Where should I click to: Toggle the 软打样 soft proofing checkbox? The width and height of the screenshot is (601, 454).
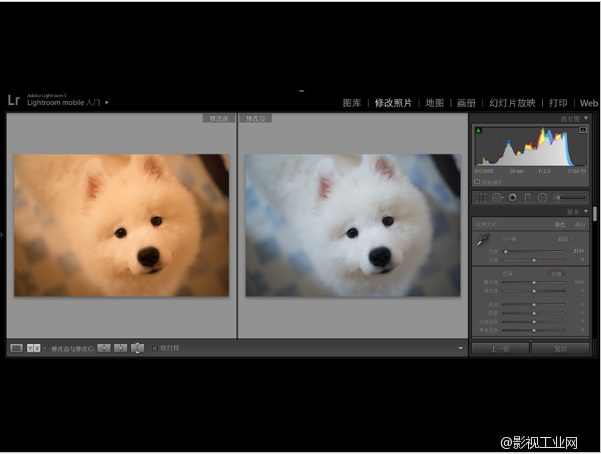coord(155,348)
